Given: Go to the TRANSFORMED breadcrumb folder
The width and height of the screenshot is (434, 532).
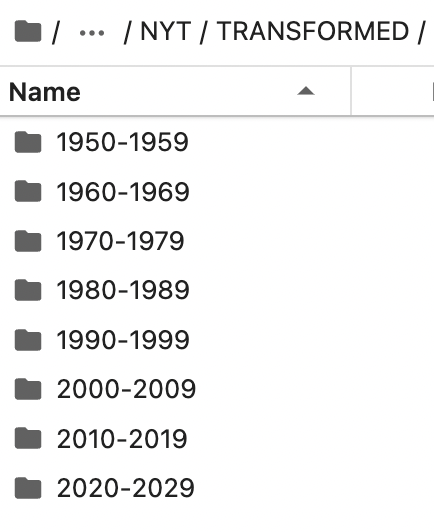Looking at the screenshot, I should point(313,31).
